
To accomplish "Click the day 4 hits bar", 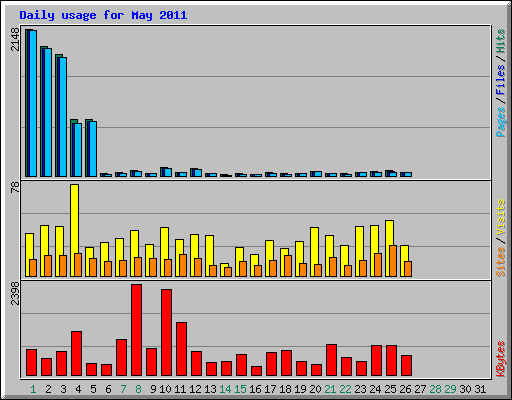I will 76,148.
